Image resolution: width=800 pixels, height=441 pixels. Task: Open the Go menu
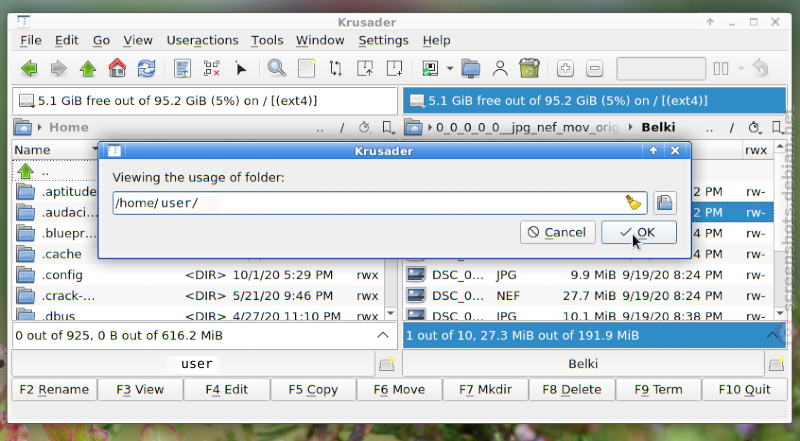click(x=101, y=40)
